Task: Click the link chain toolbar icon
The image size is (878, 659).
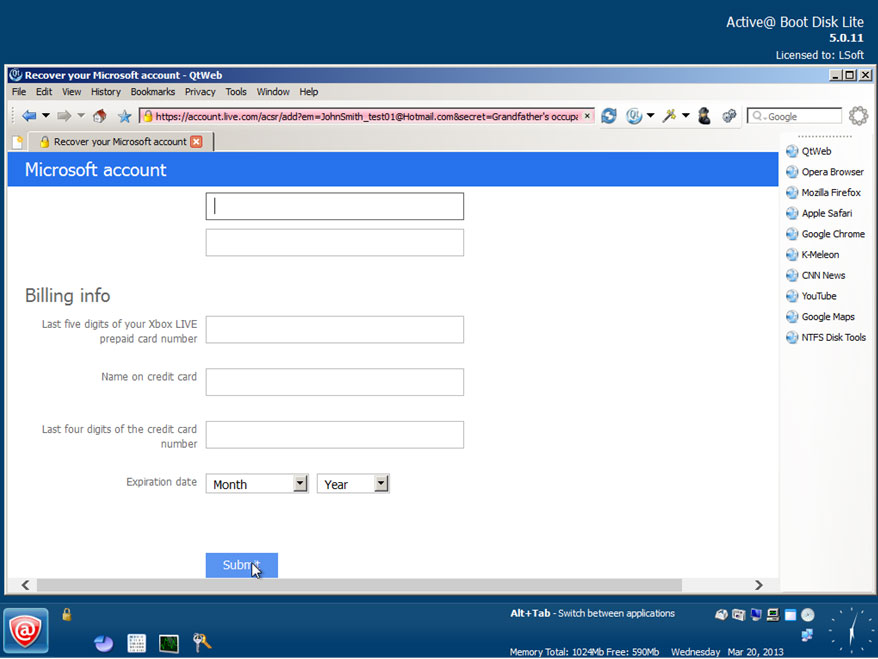Action: (x=729, y=116)
